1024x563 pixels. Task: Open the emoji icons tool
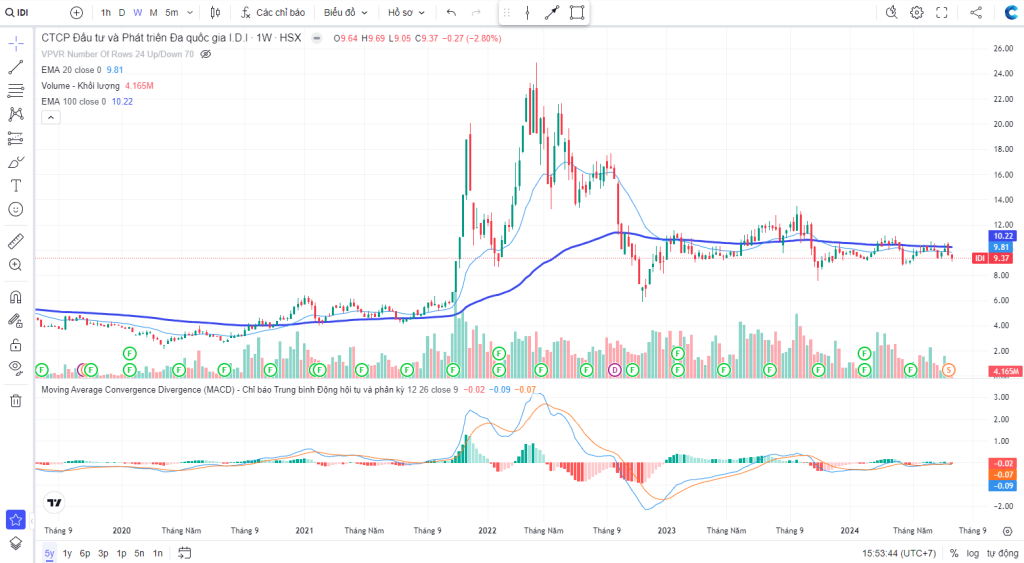coord(16,209)
